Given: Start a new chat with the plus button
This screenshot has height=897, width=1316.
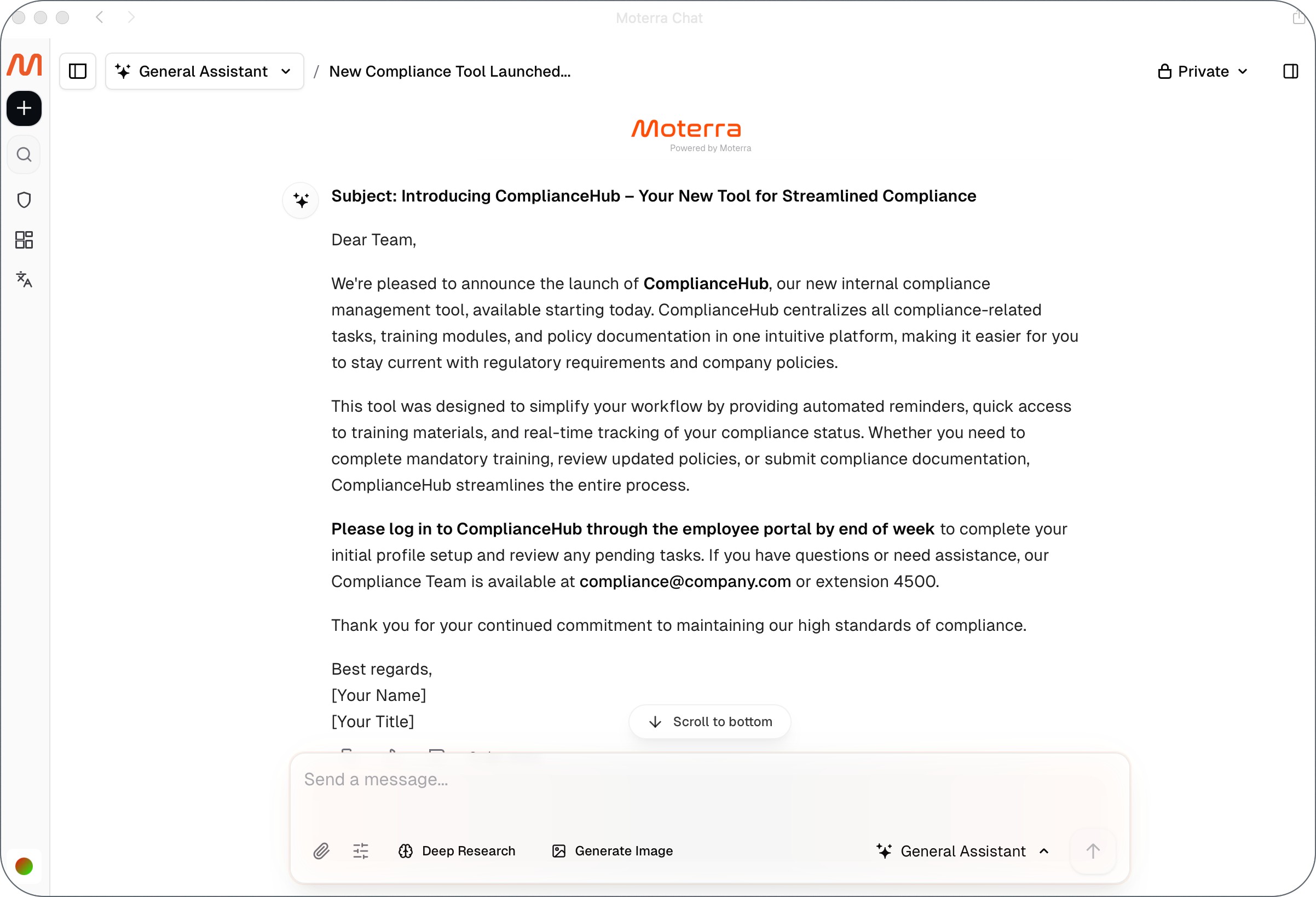Looking at the screenshot, I should click(x=24, y=108).
